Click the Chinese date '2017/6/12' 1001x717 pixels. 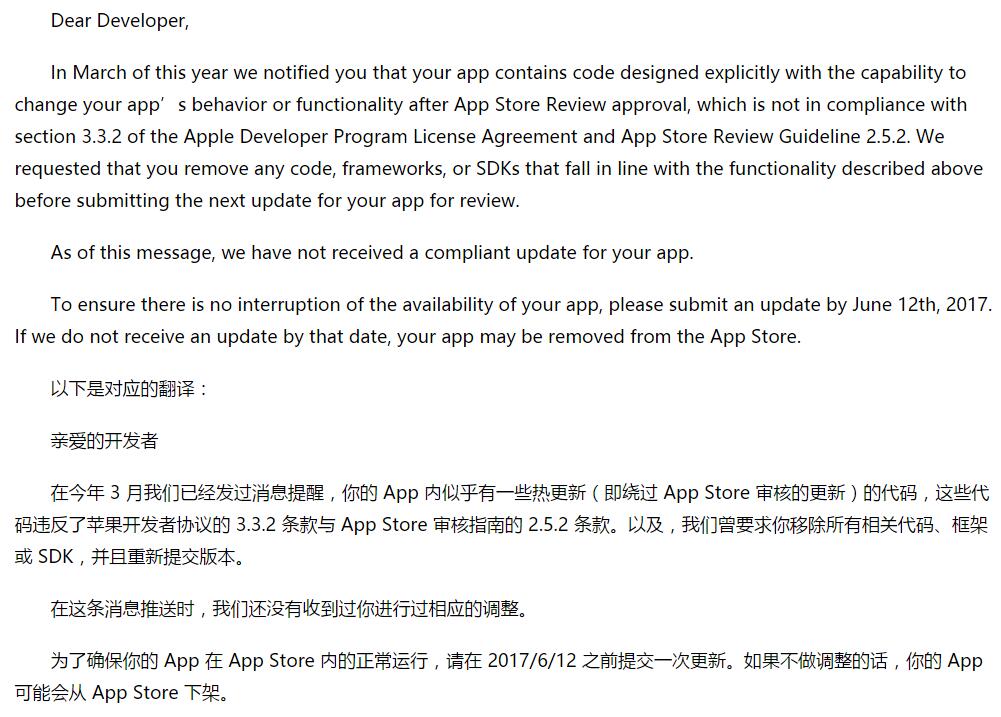[532, 661]
